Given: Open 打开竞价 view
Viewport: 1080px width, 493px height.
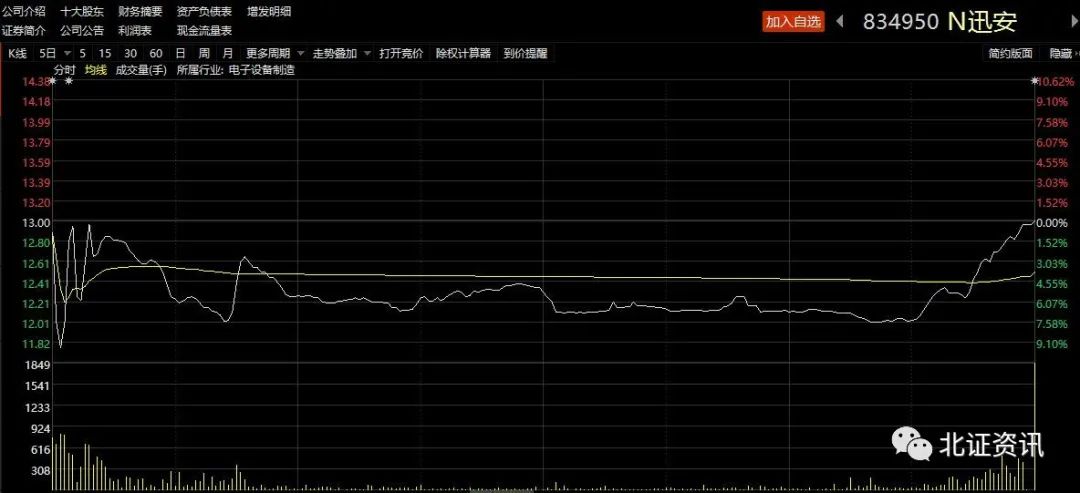Looking at the screenshot, I should coord(401,54).
